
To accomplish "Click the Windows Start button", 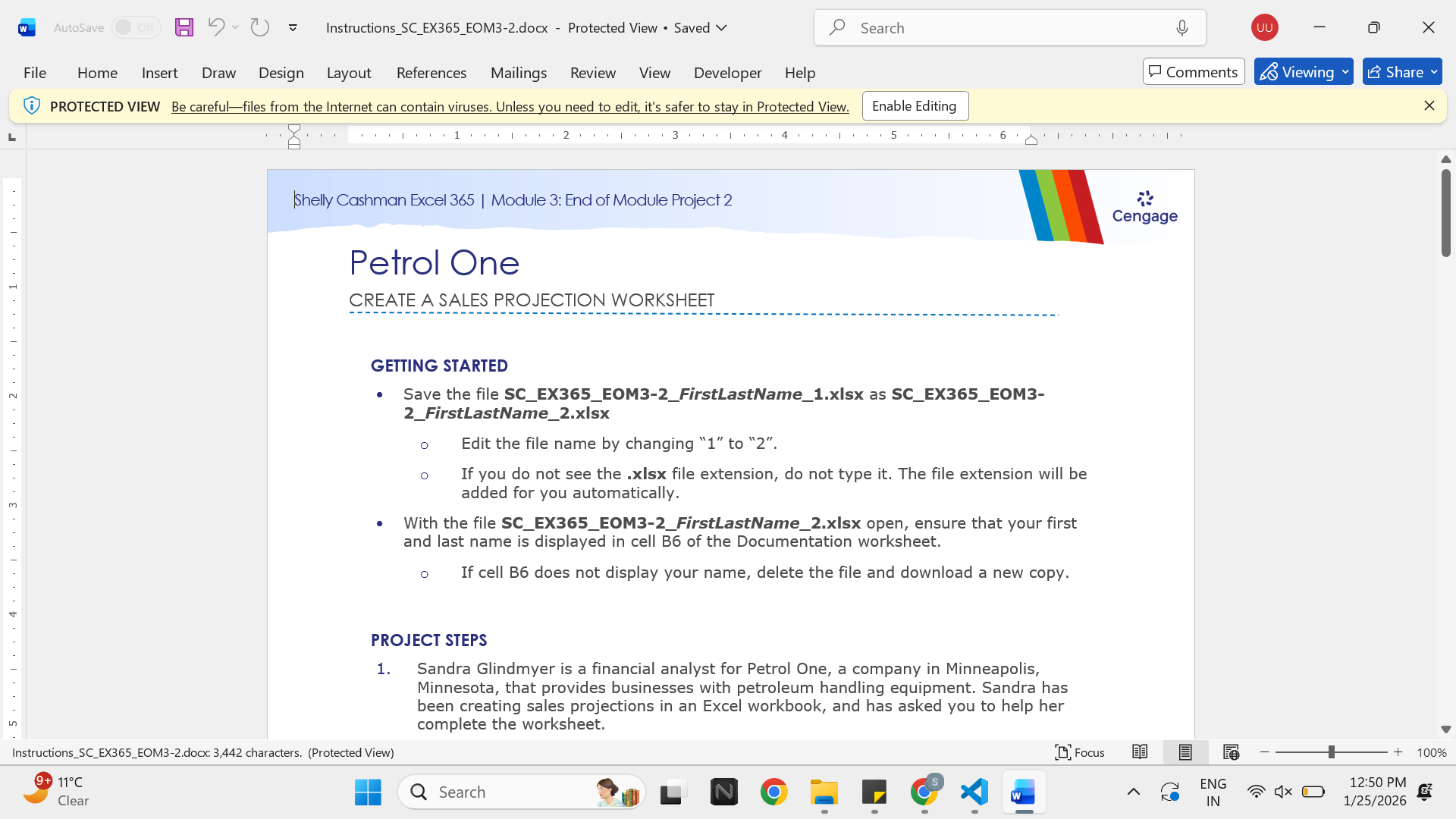I will click(368, 792).
